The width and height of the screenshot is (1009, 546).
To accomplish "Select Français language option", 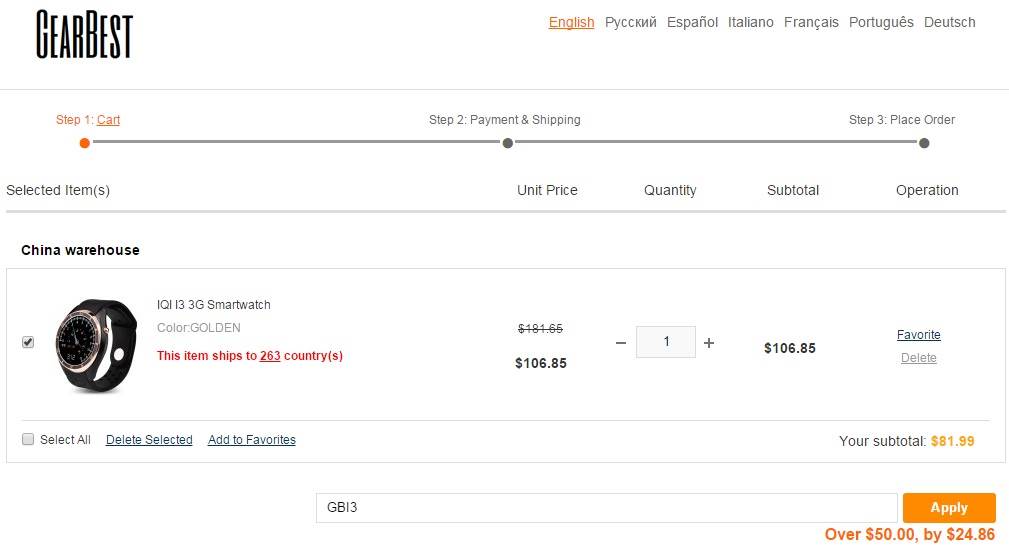I will [811, 22].
